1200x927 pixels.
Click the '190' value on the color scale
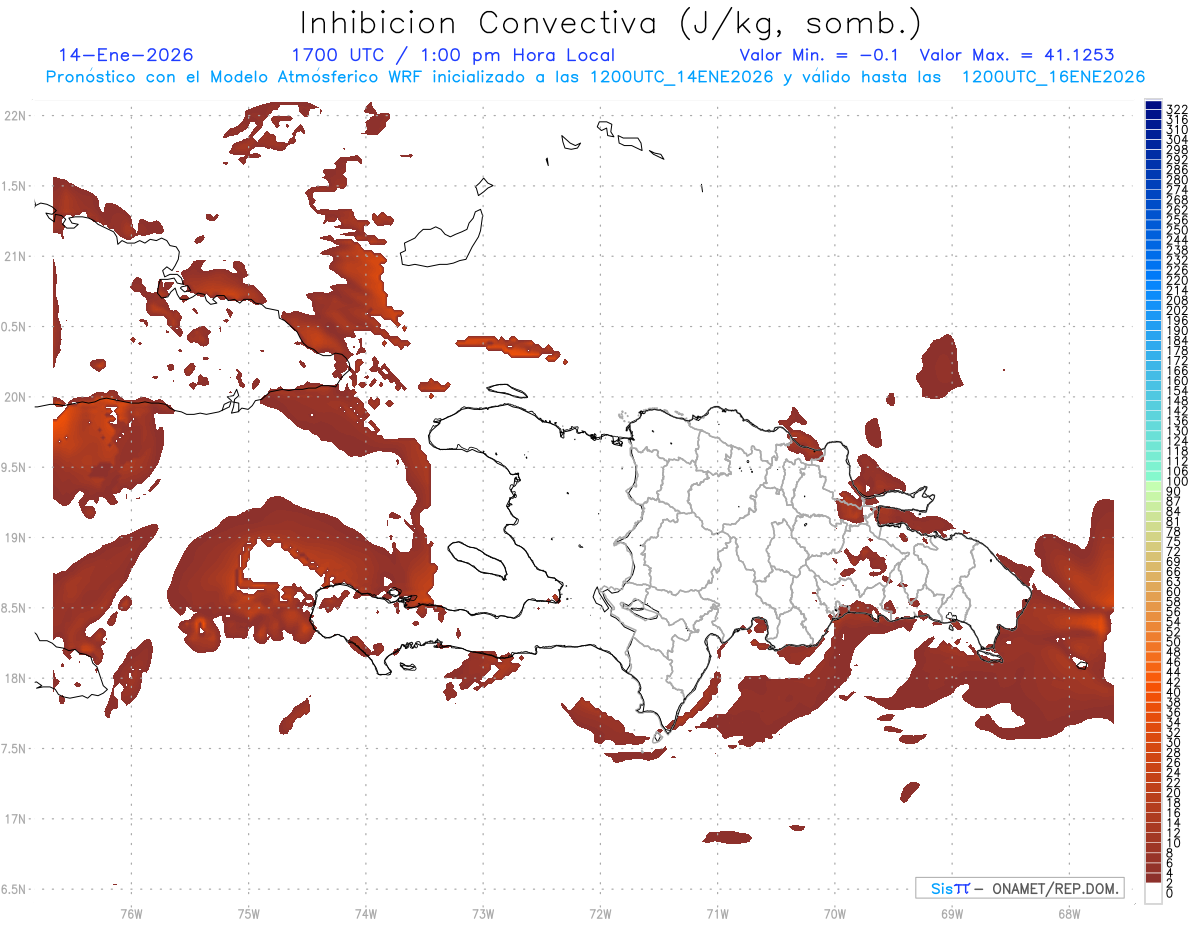coord(1177,330)
